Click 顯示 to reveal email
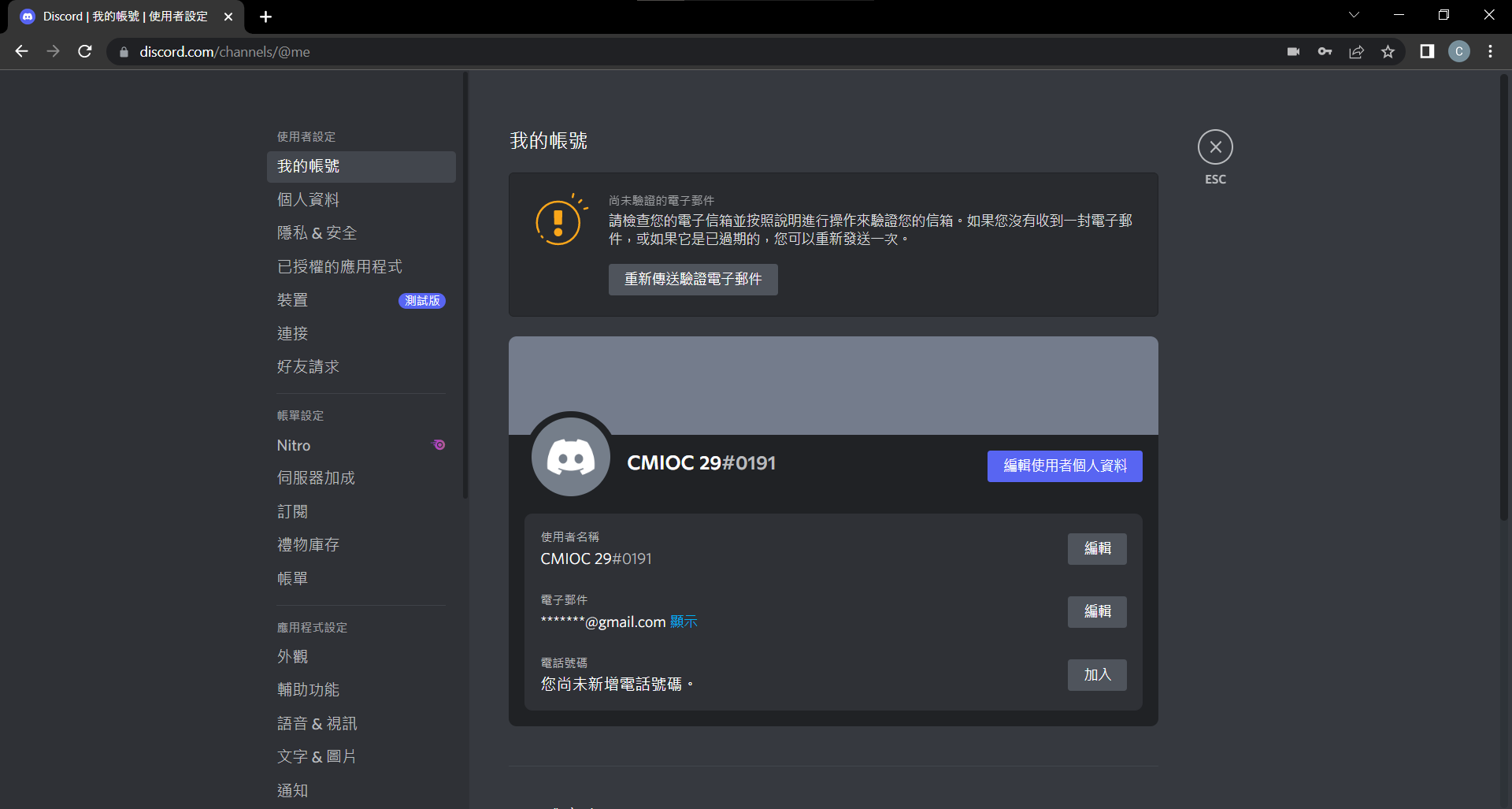1512x809 pixels. pyautogui.click(x=684, y=622)
